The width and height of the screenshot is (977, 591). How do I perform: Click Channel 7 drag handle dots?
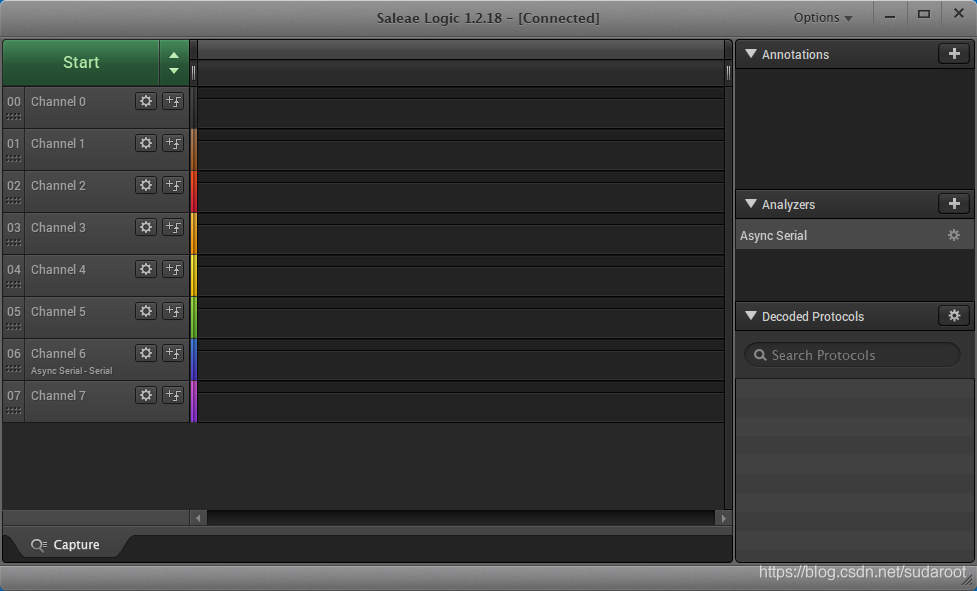(14, 410)
